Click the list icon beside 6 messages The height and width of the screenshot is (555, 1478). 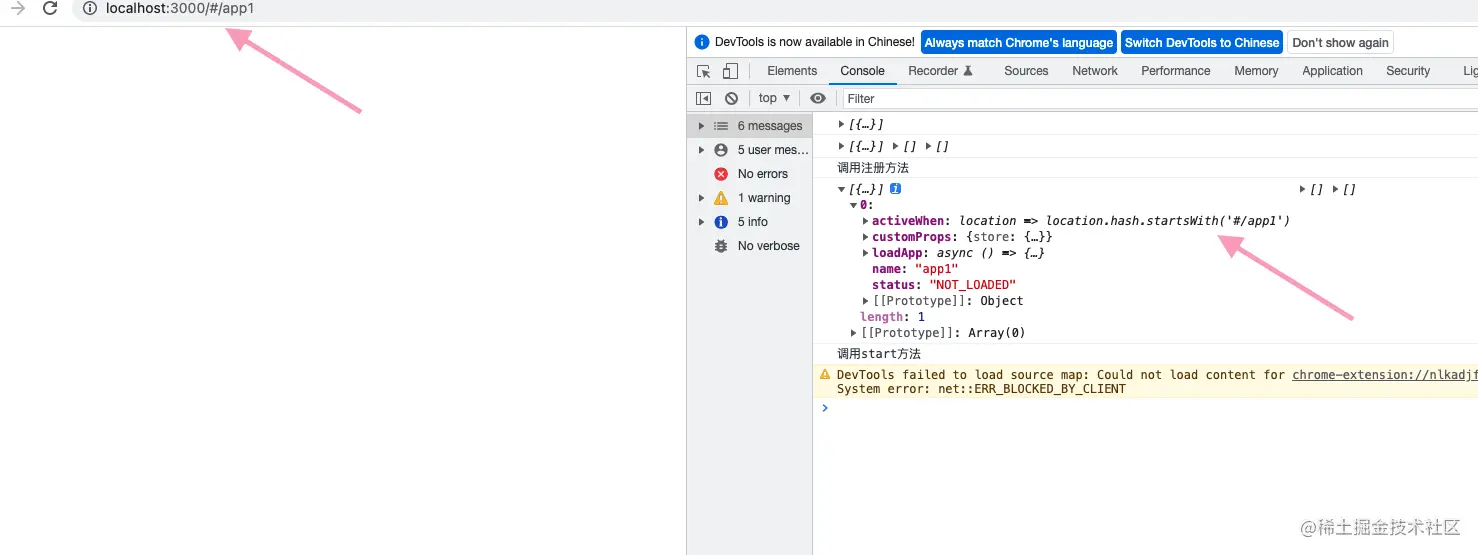tap(721, 126)
